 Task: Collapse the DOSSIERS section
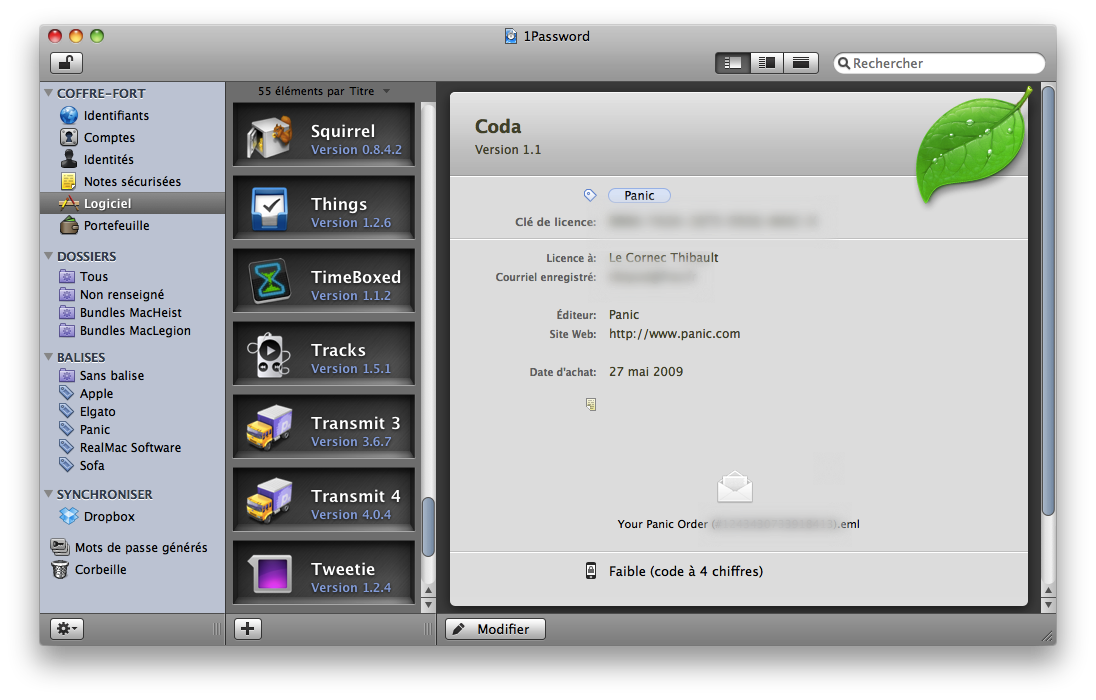pyautogui.click(x=49, y=256)
